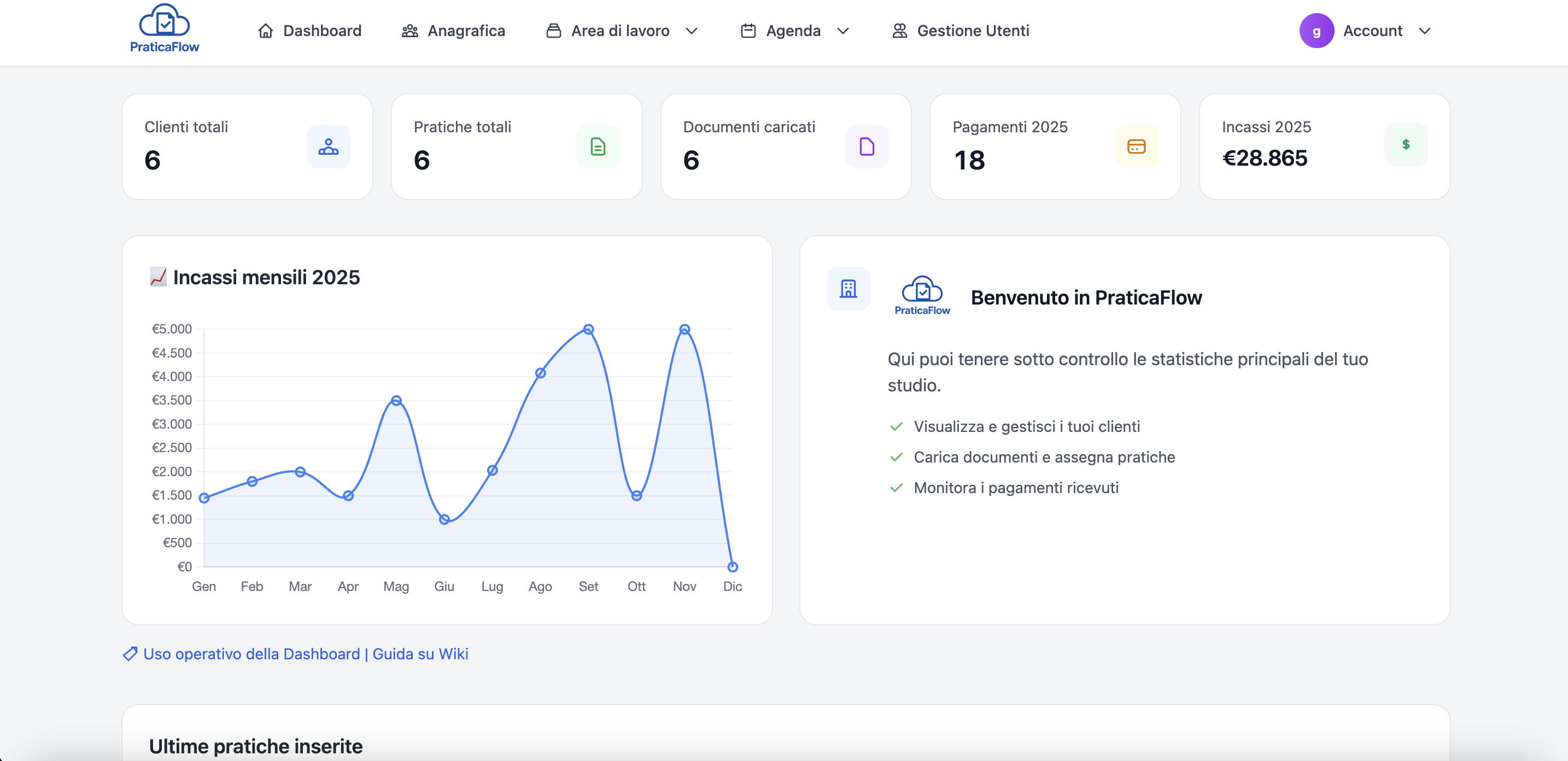Open the Uso operativo della Dashboard wiki link
Image resolution: width=1568 pixels, height=761 pixels.
click(x=306, y=654)
